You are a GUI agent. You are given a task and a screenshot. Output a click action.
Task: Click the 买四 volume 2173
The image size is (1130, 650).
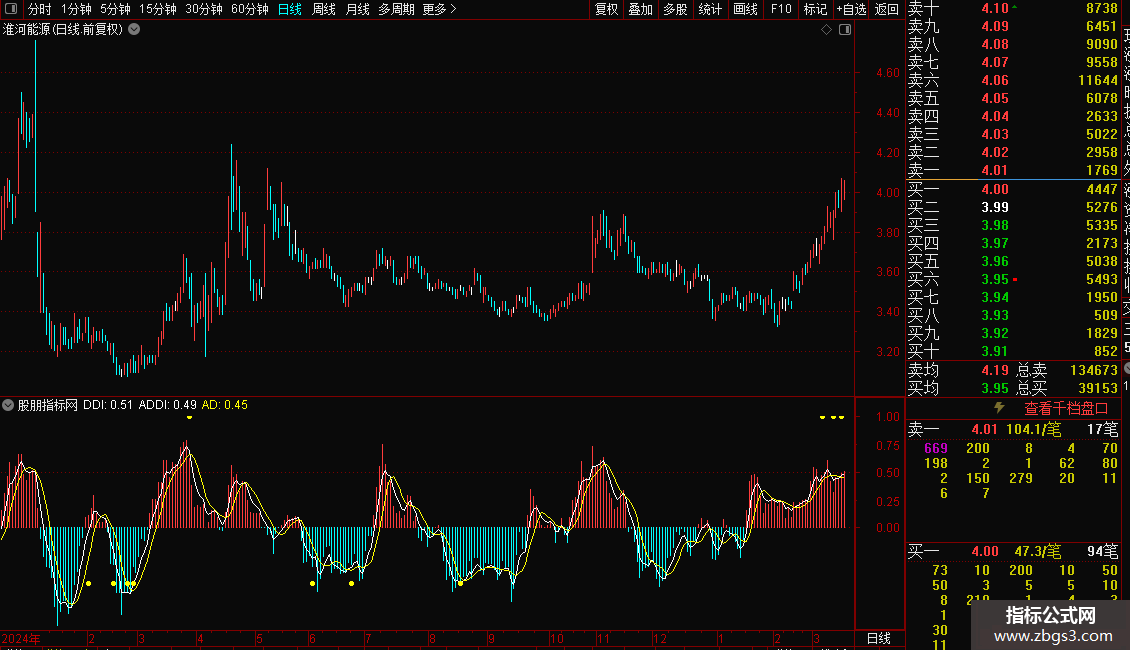[x=1101, y=243]
